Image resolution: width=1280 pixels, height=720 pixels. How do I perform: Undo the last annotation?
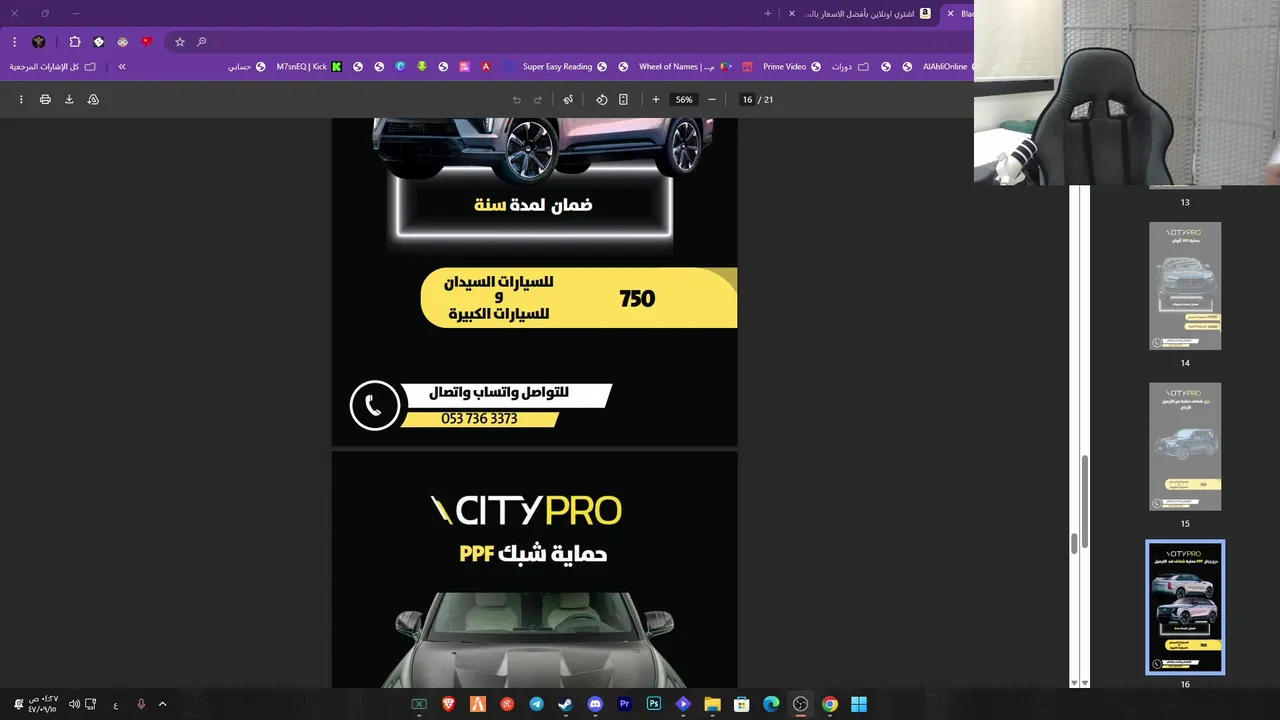(x=516, y=99)
